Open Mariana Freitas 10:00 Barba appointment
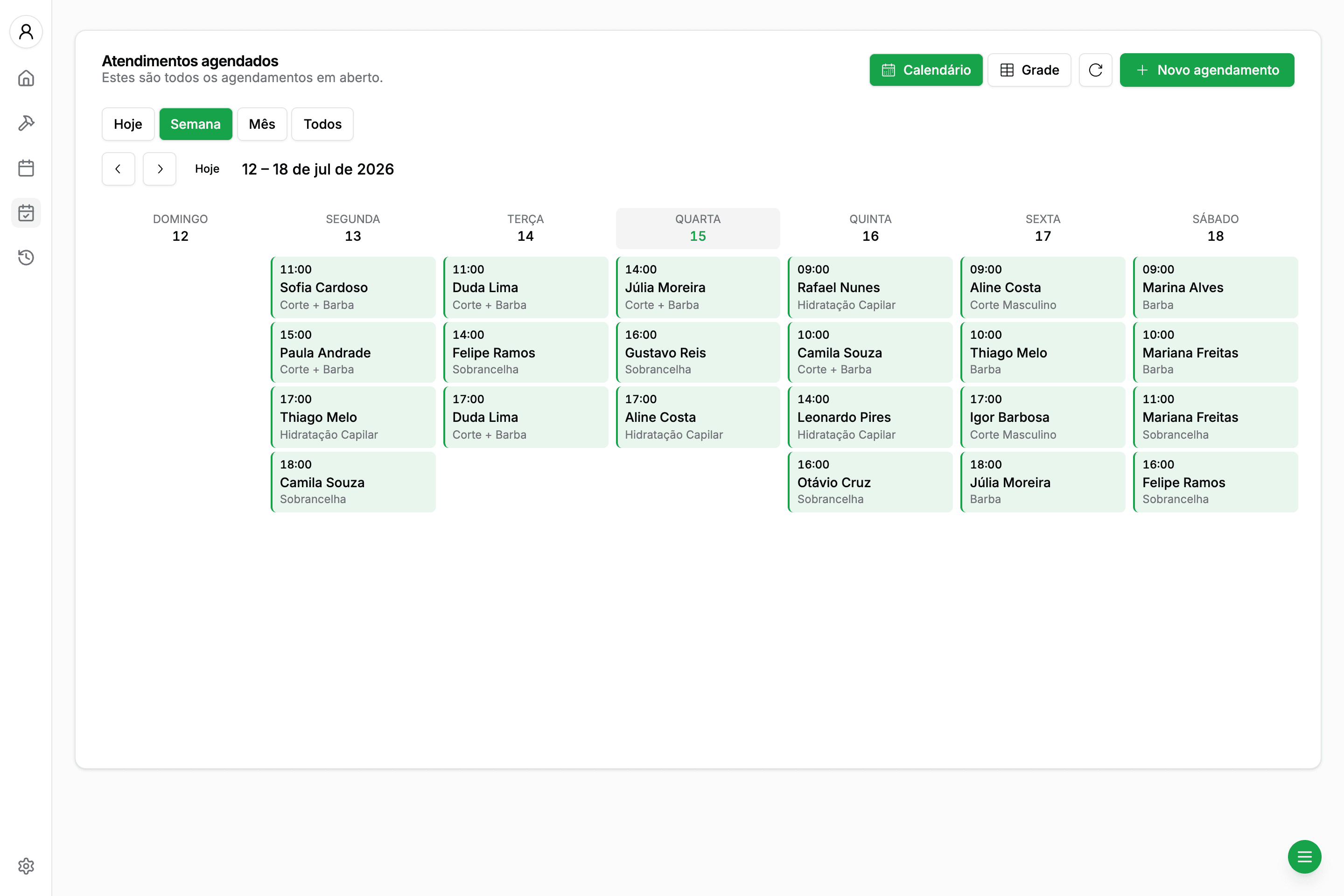 [1215, 352]
